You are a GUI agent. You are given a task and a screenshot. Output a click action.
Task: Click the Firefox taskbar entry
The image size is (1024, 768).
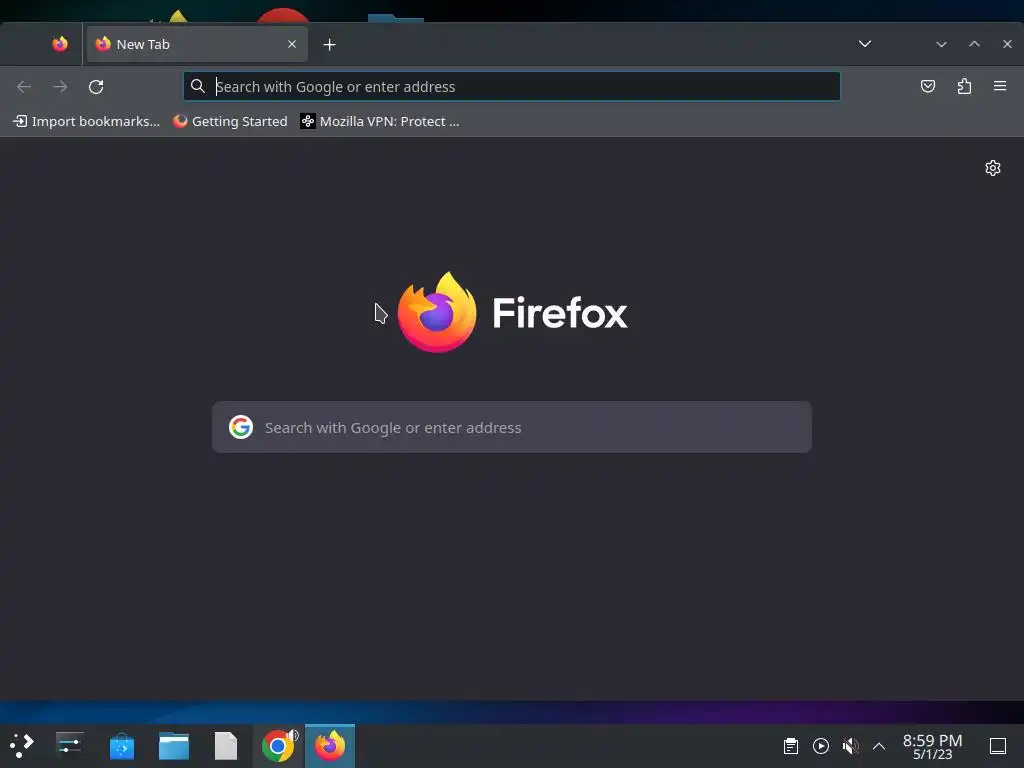(x=330, y=746)
